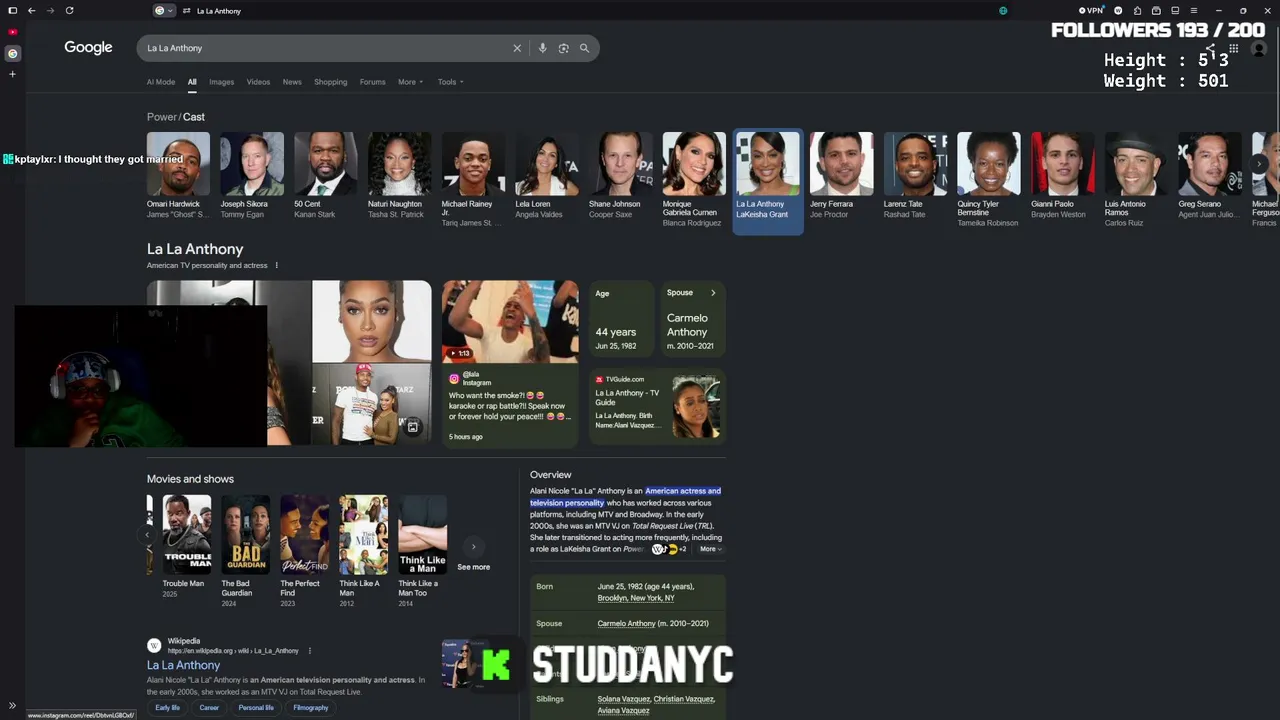Select the 50 Cent cast card

[x=325, y=176]
